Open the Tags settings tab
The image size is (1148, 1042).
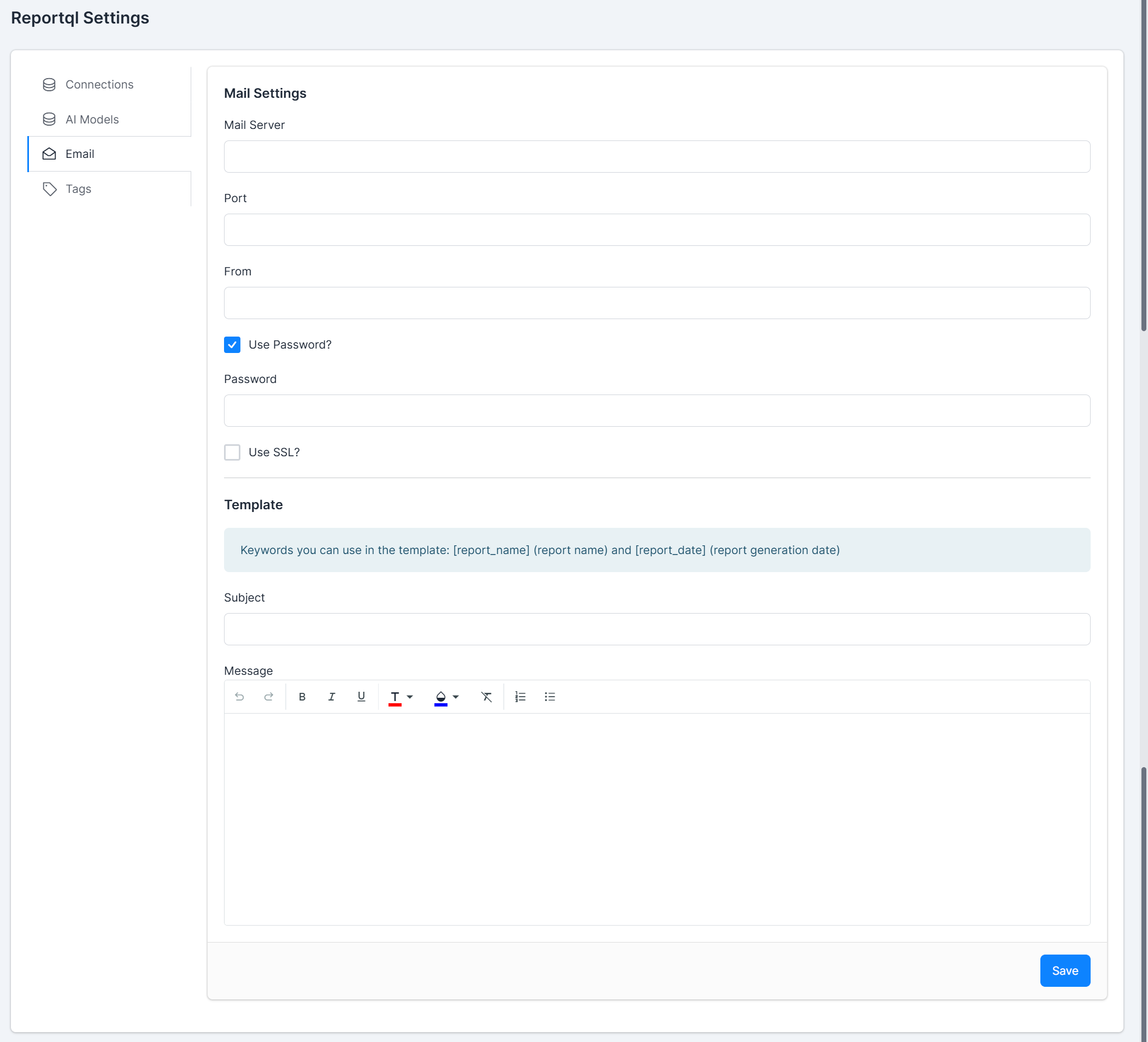tap(79, 189)
